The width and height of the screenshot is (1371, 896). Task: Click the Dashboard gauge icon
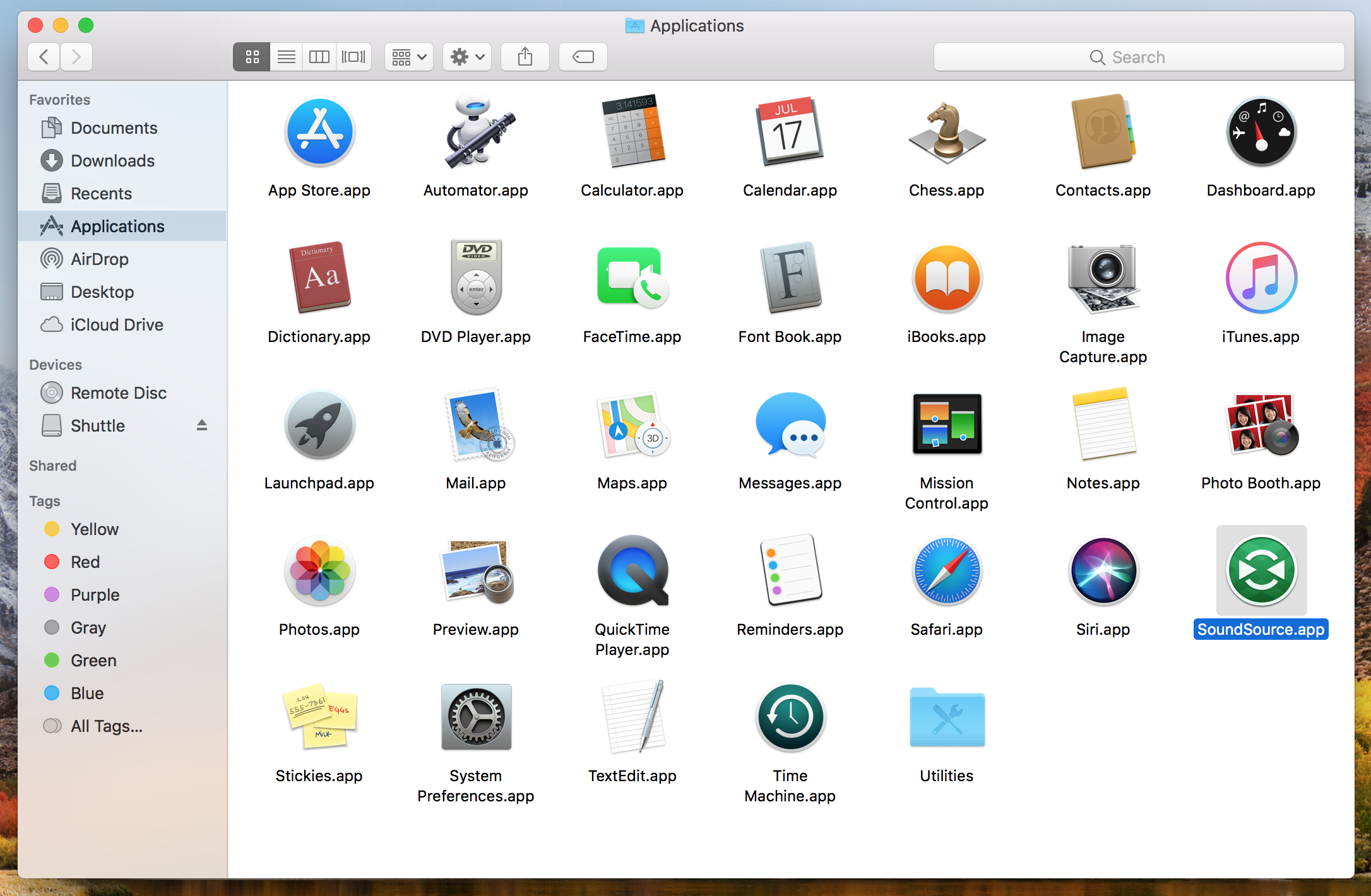pyautogui.click(x=1261, y=132)
